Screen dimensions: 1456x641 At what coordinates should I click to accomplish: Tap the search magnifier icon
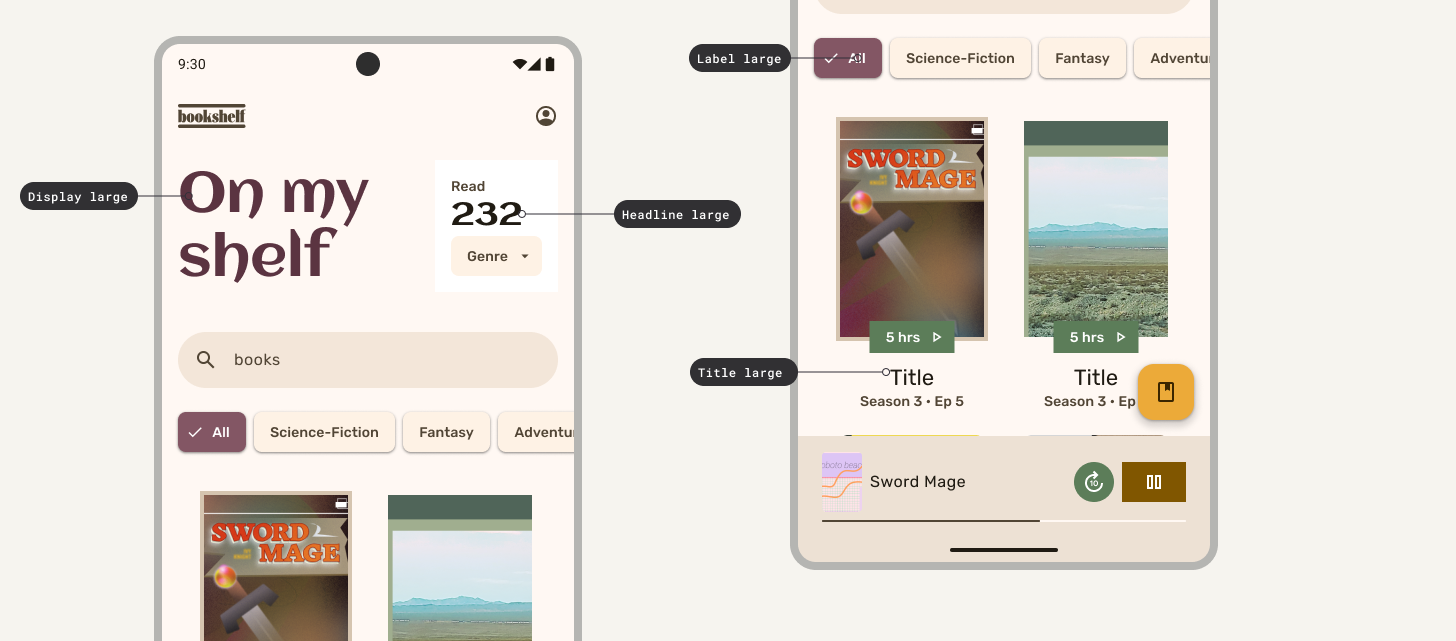[206, 360]
